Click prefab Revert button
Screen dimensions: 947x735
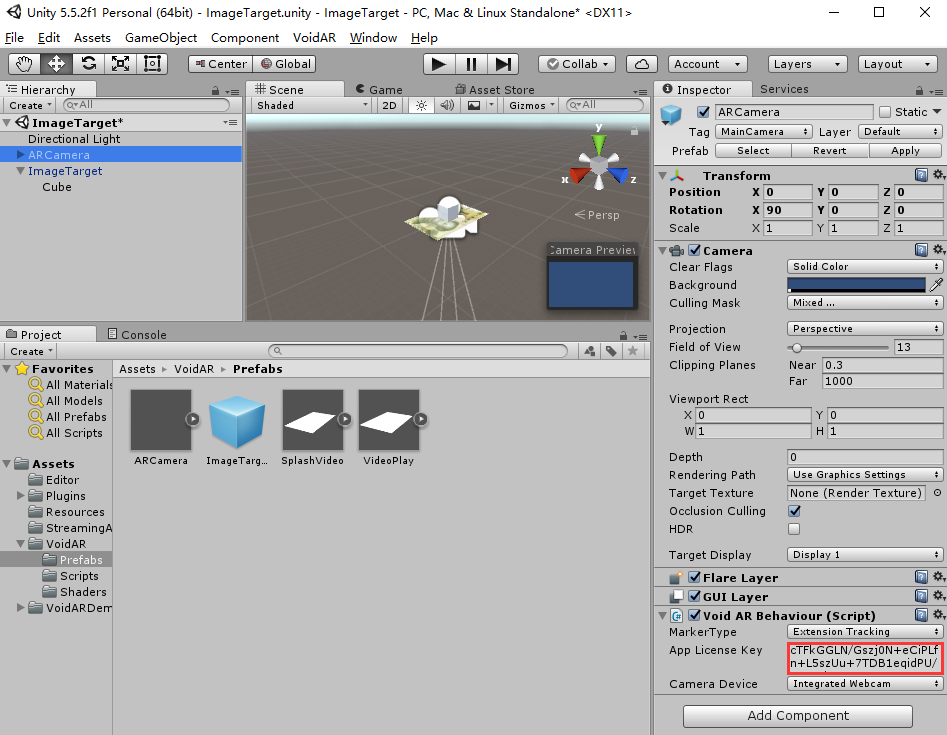click(829, 150)
